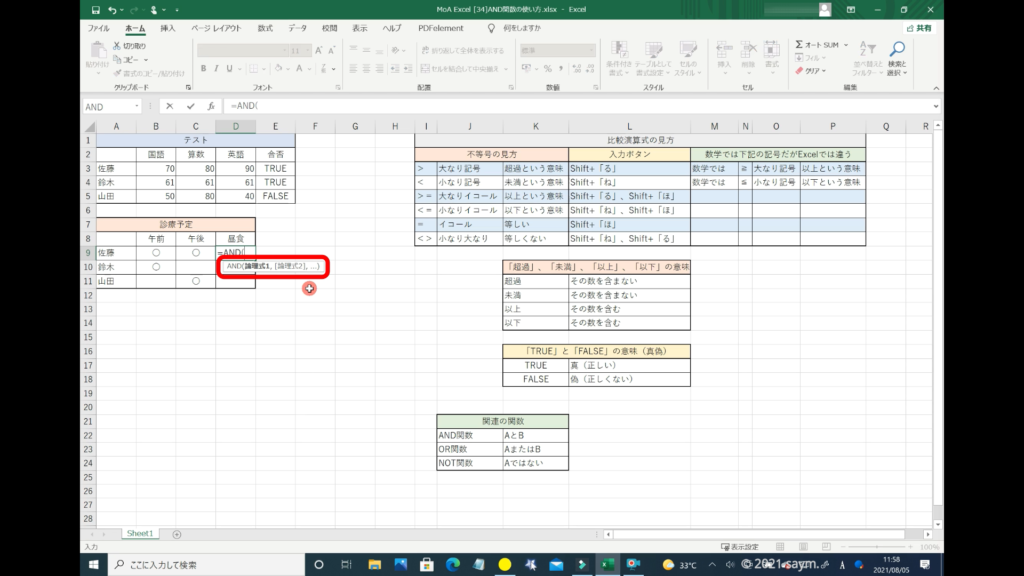Screen dimensions: 1024x576
Task: Open the Insert Function fx dialog
Action: pyautogui.click(x=210, y=106)
